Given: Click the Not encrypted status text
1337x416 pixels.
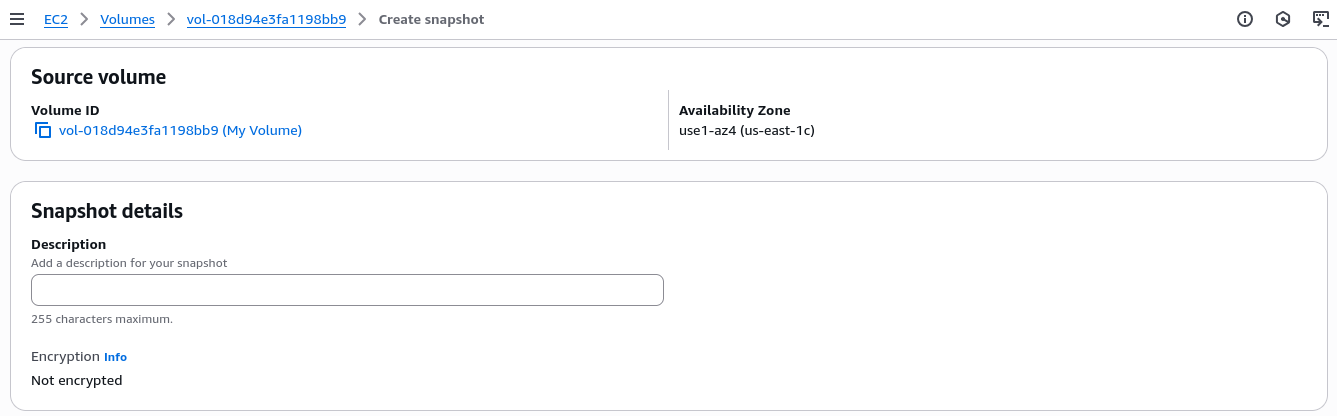Looking at the screenshot, I should [x=77, y=381].
